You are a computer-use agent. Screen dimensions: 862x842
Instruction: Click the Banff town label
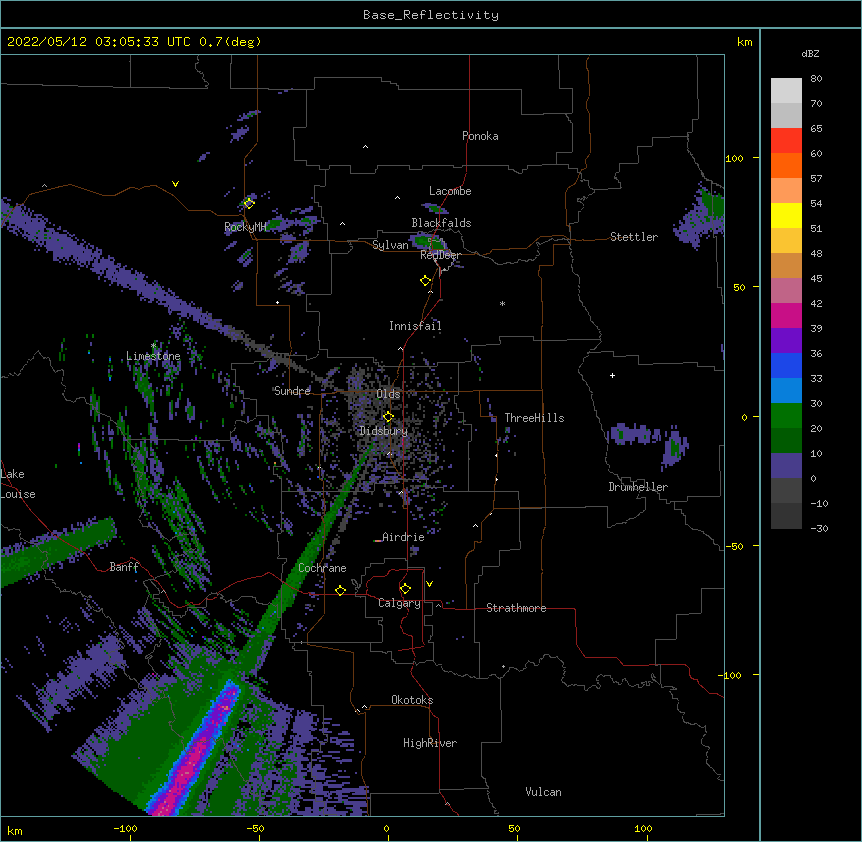124,567
